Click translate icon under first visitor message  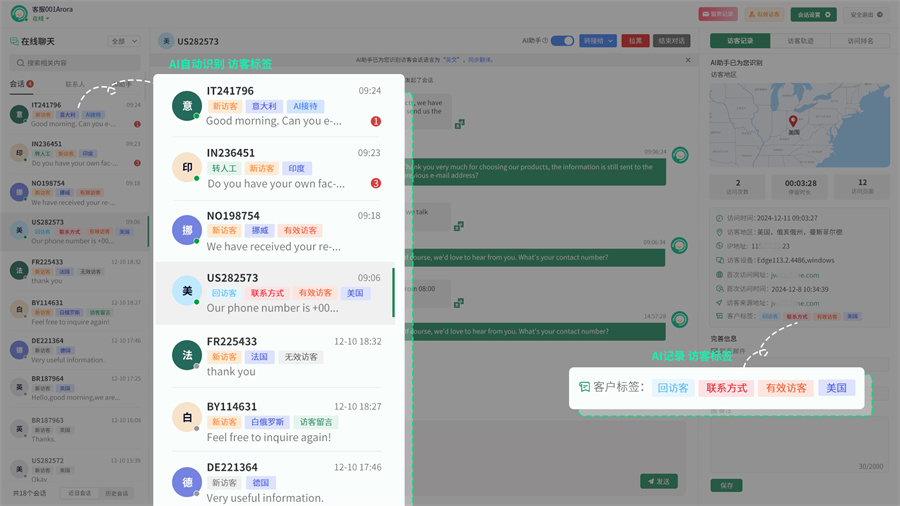pyautogui.click(x=459, y=124)
